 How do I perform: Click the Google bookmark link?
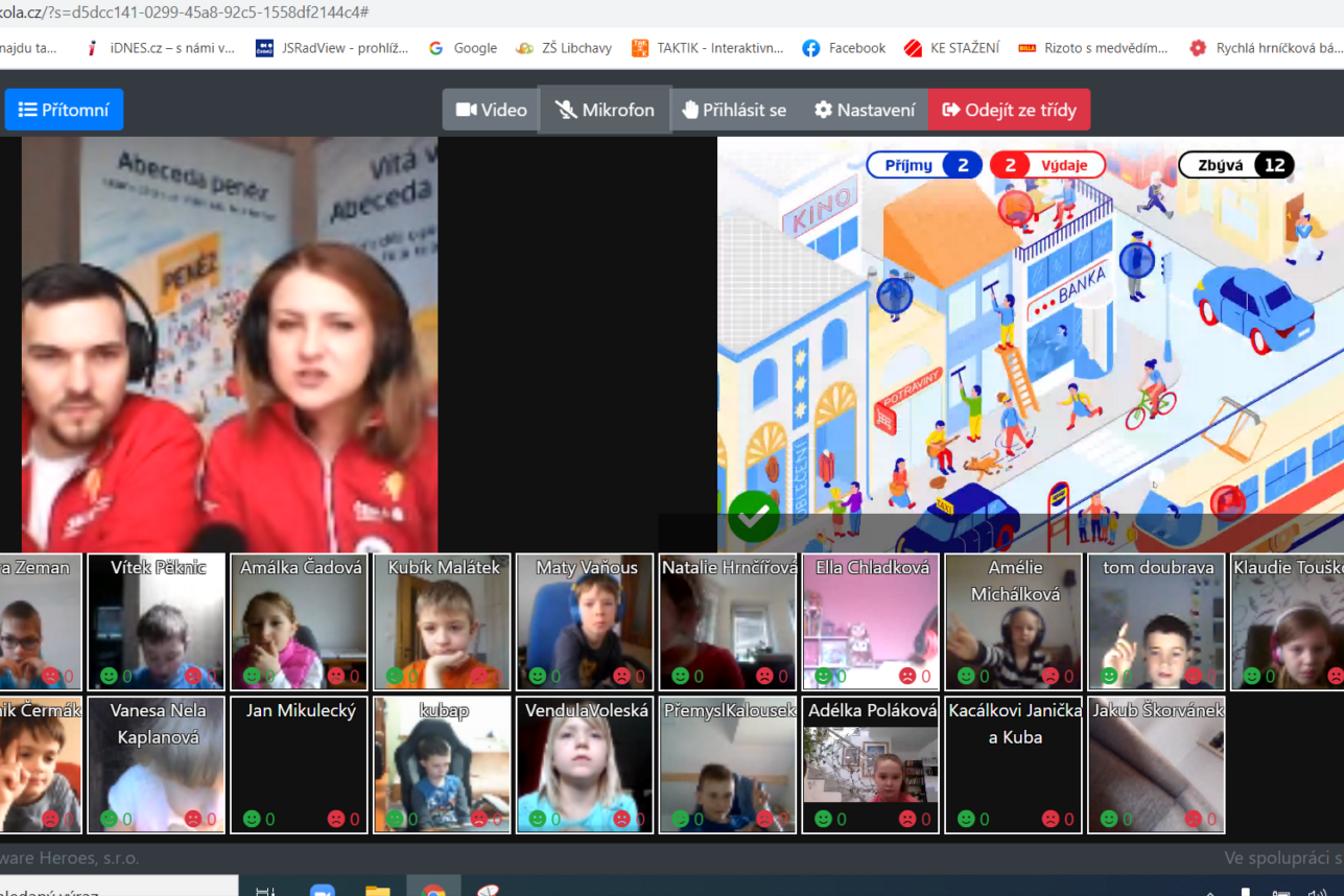click(463, 47)
